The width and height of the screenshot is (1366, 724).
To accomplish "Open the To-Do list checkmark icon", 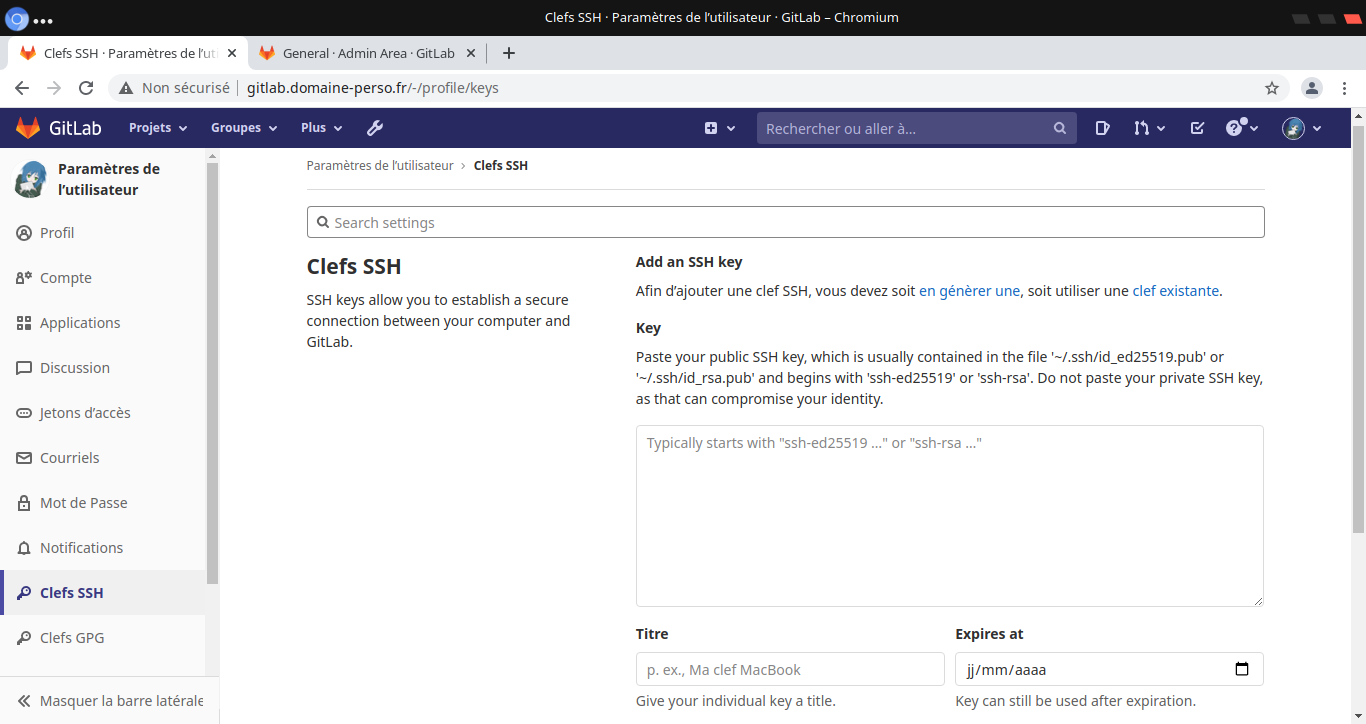I will 1197,128.
